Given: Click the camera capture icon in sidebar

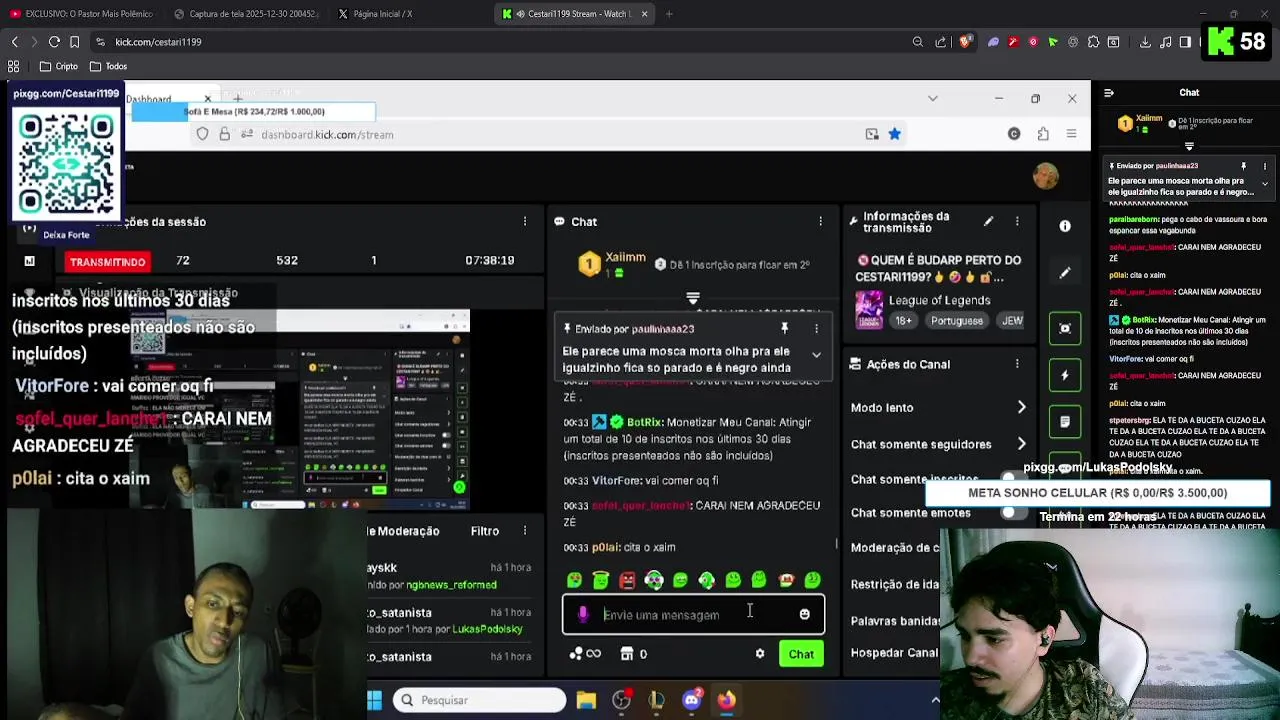Looking at the screenshot, I should (x=1065, y=328).
